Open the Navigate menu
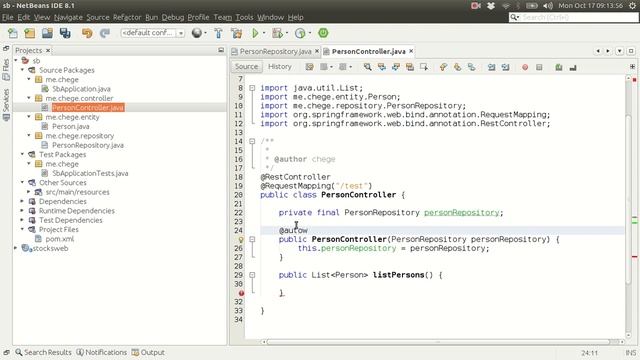 click(68, 17)
